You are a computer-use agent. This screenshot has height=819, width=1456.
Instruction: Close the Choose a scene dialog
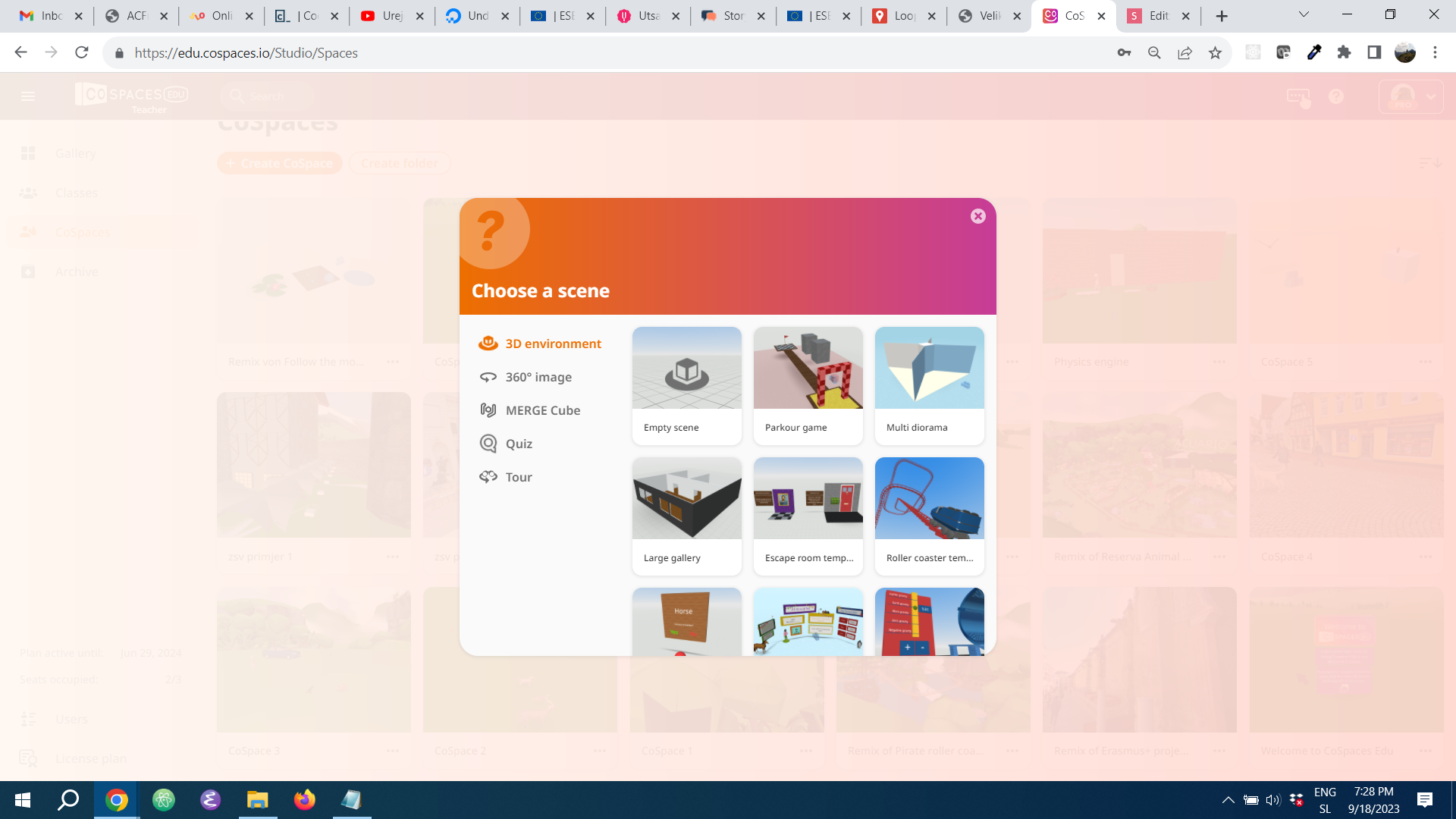pos(977,216)
